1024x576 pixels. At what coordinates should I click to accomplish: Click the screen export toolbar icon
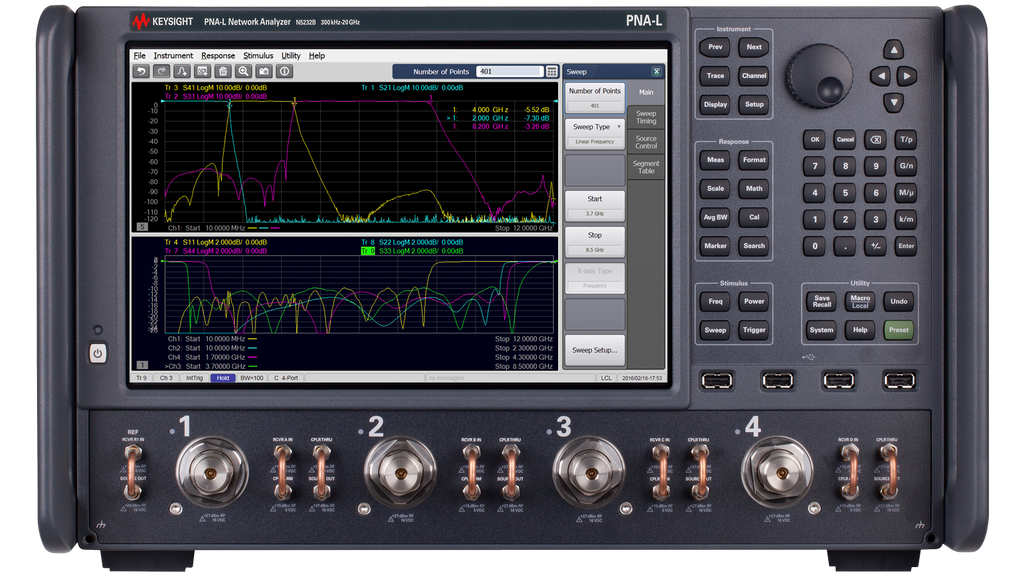(x=202, y=71)
